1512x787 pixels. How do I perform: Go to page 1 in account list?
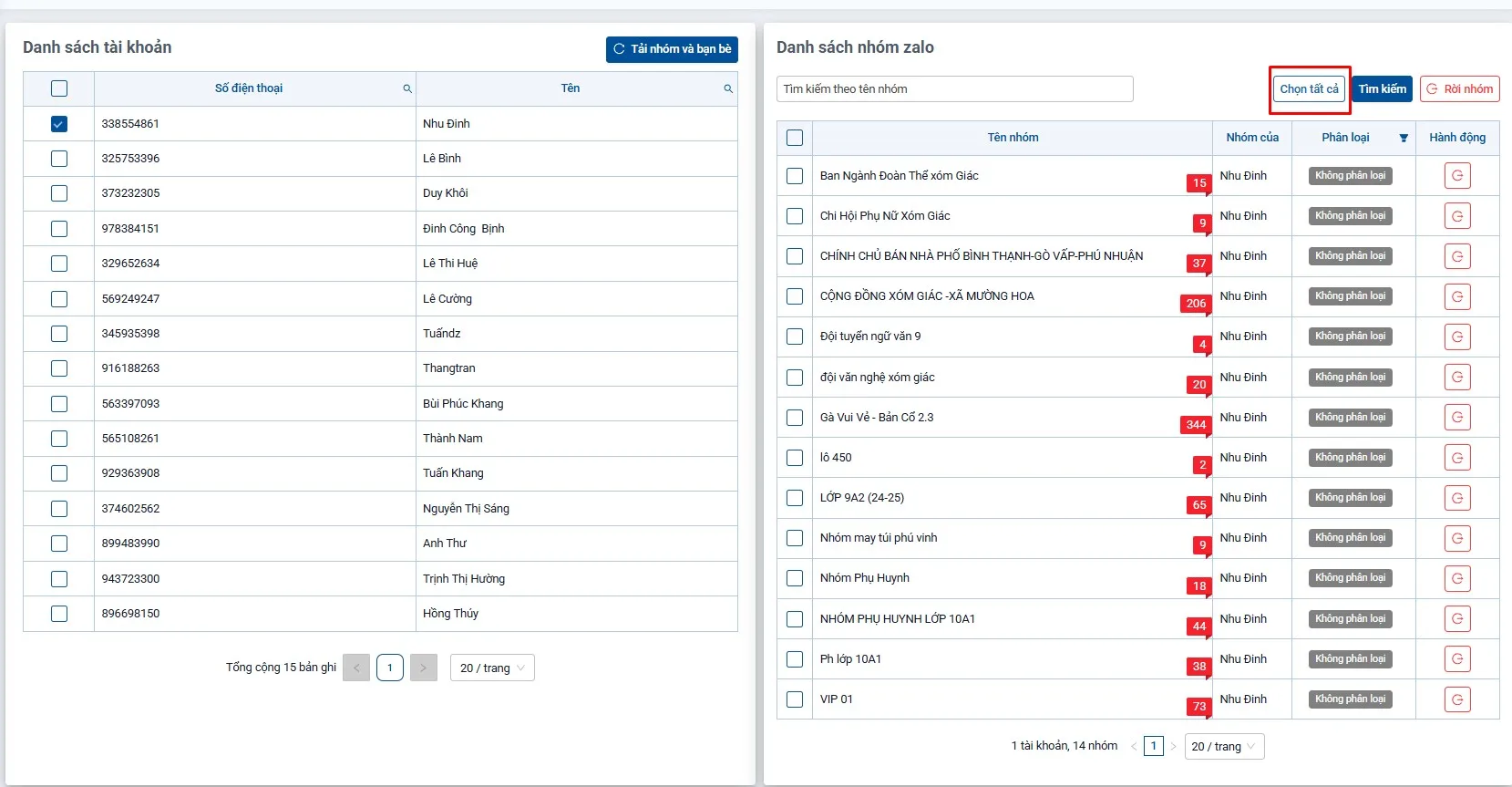[x=390, y=668]
